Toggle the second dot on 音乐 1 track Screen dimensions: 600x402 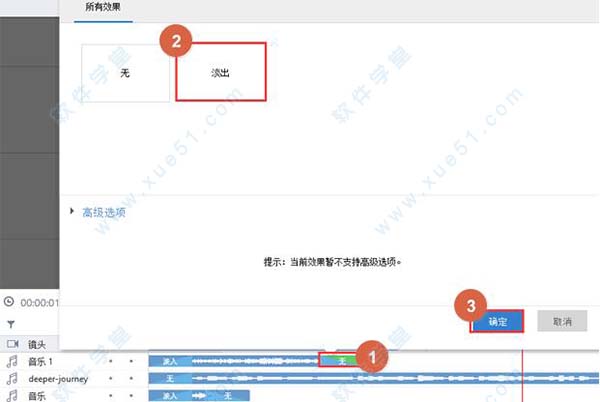pyautogui.click(x=130, y=361)
